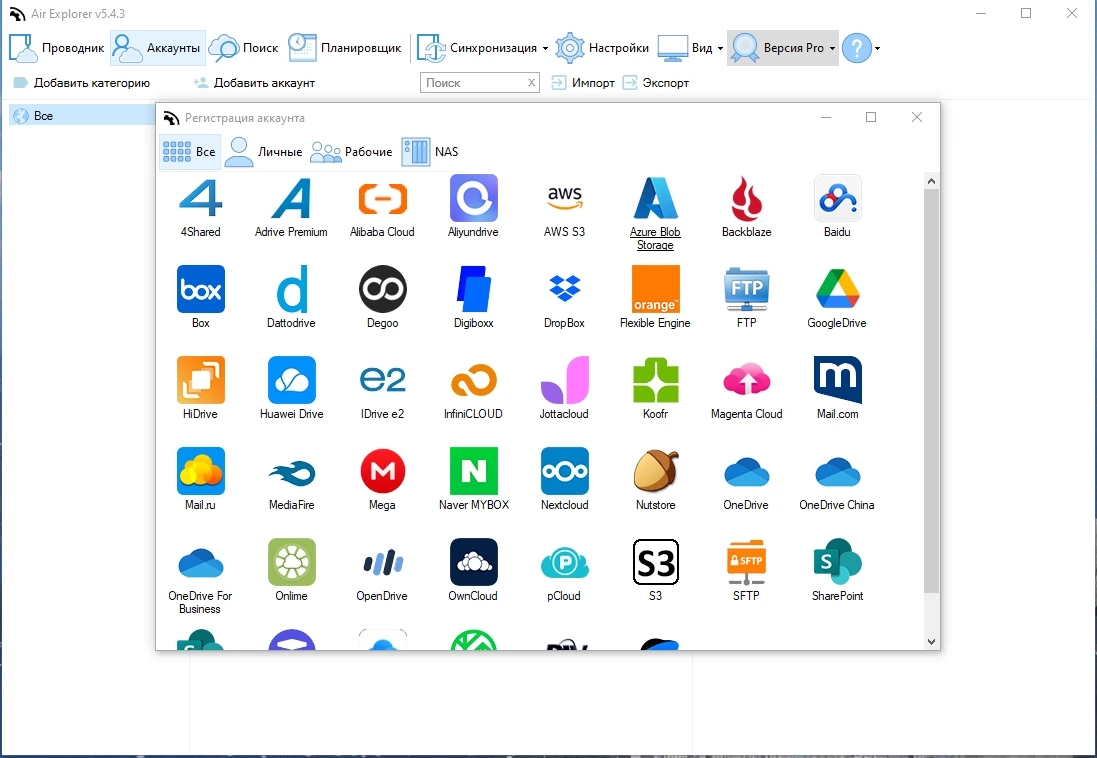Select the MediaFire icon
The width and height of the screenshot is (1097, 758).
292,471
